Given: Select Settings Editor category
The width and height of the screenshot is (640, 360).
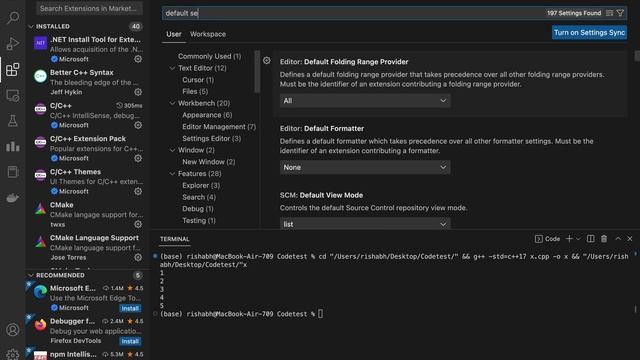Looking at the screenshot, I should click(x=211, y=139).
